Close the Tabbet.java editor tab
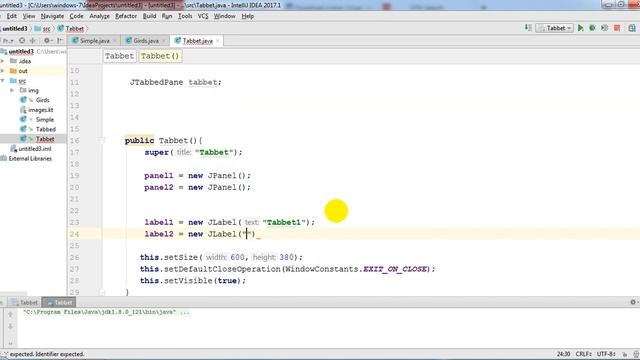Screen dimensions: 640x360 click(218, 41)
